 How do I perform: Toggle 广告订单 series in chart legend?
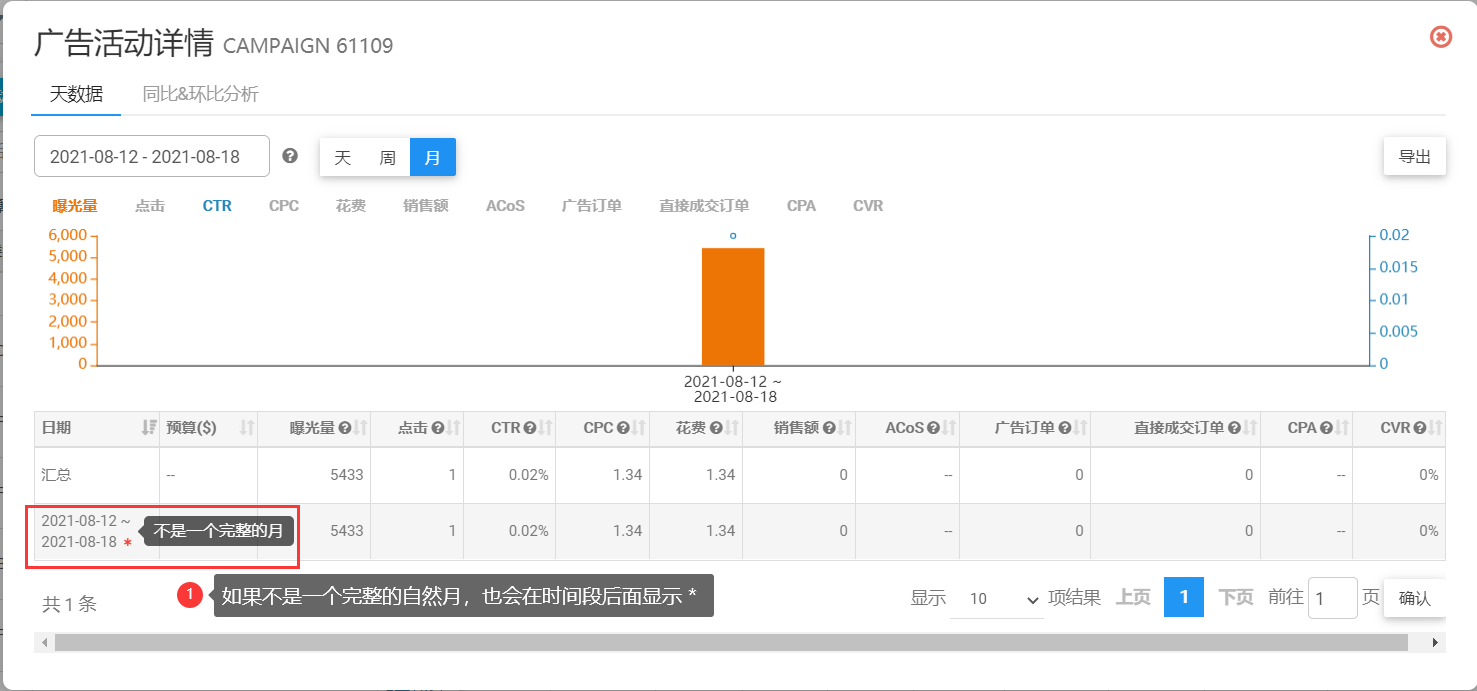[x=592, y=206]
